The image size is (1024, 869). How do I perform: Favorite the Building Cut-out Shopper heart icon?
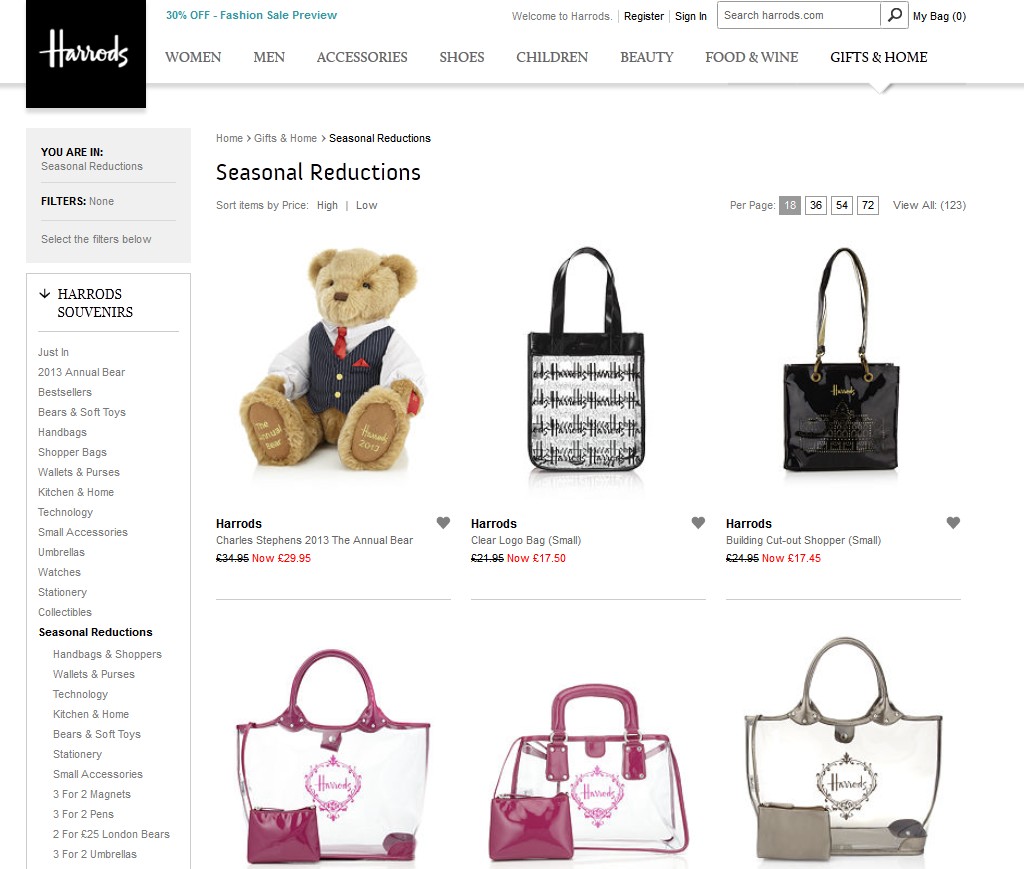953,522
